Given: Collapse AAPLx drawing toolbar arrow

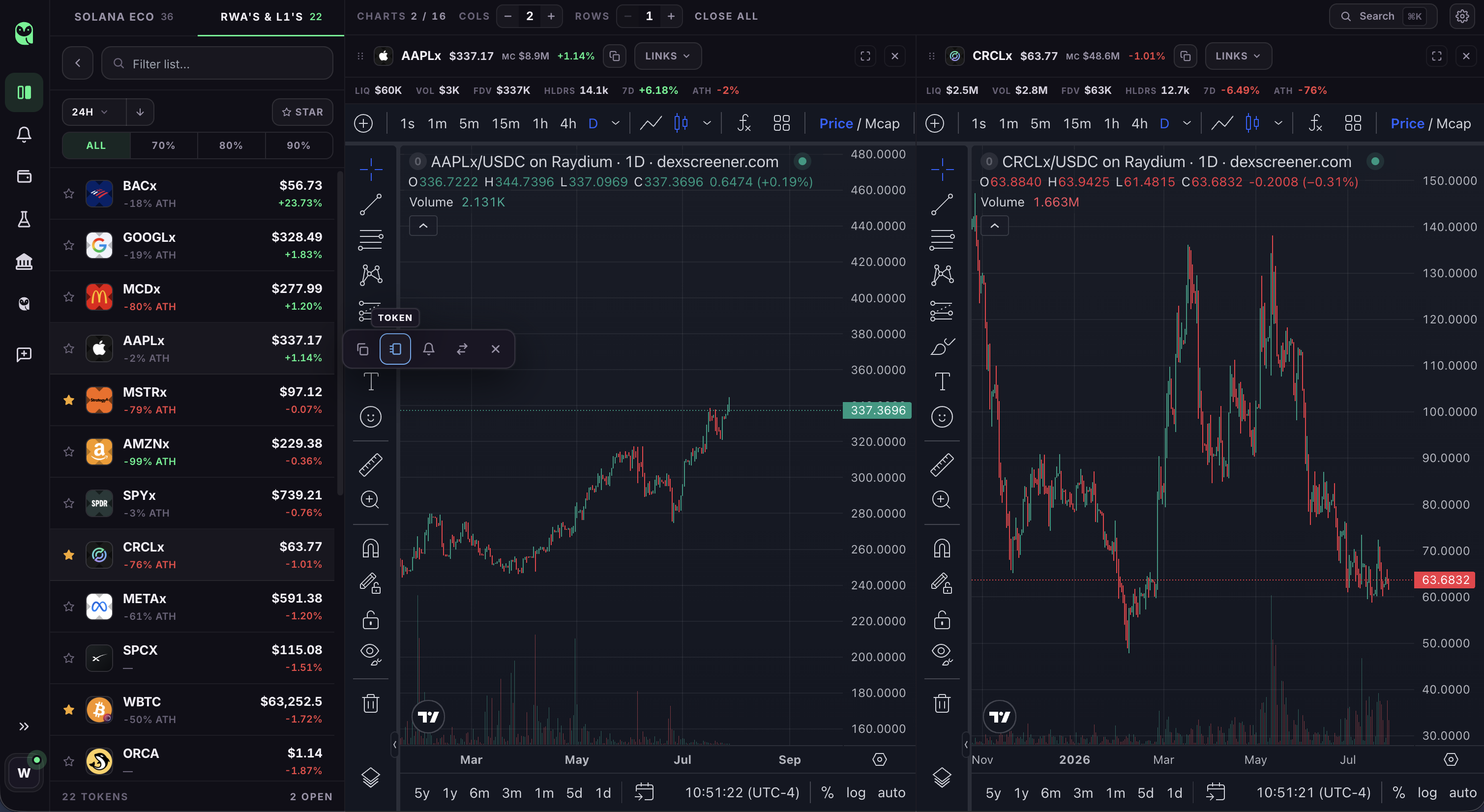Looking at the screenshot, I should click(395, 744).
